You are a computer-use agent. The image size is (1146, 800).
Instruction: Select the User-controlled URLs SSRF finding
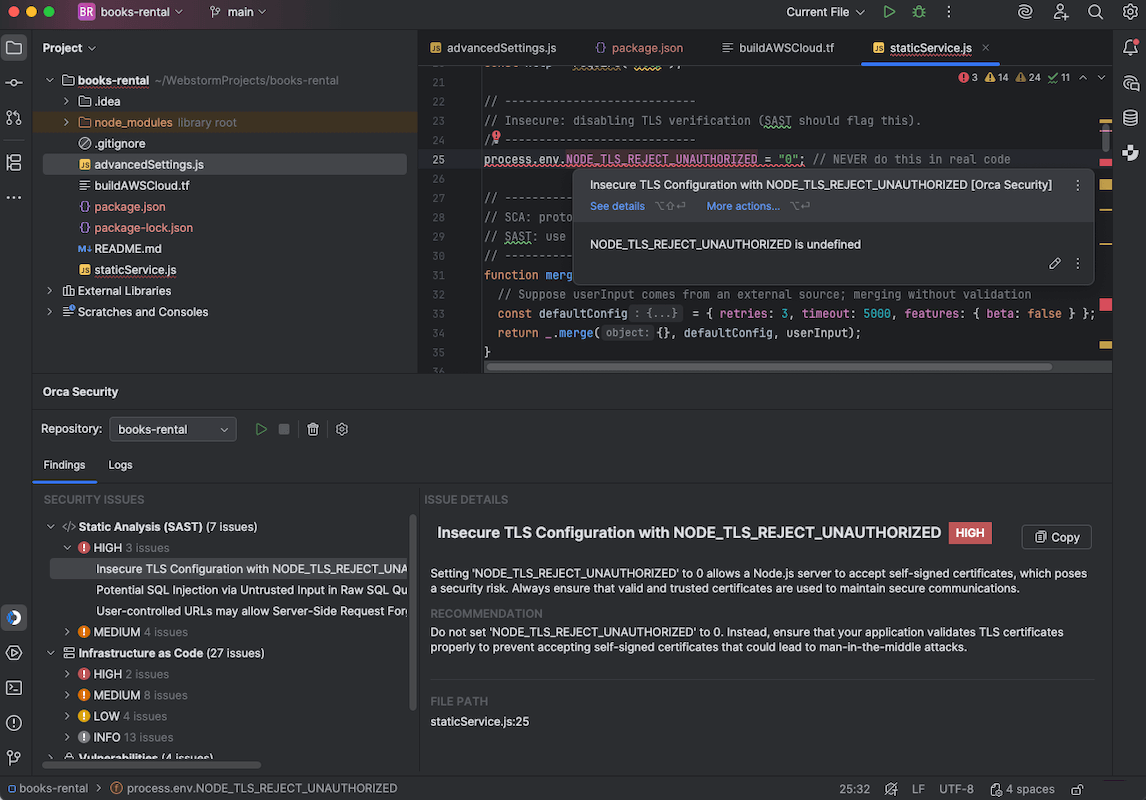[x=251, y=612]
